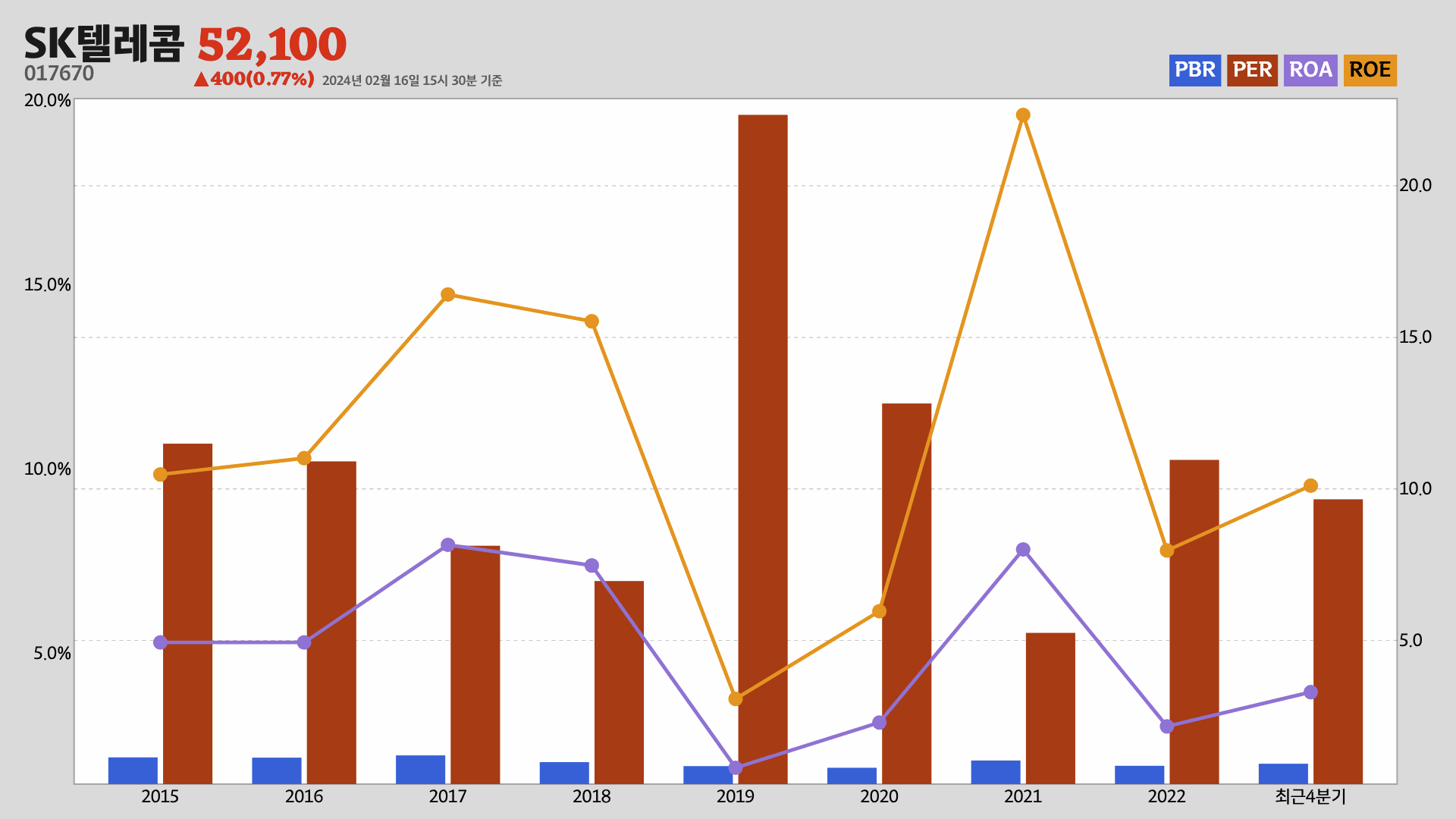The image size is (1456, 819).
Task: Select the 최근4분기 blue PBR bar
Action: [x=1283, y=773]
